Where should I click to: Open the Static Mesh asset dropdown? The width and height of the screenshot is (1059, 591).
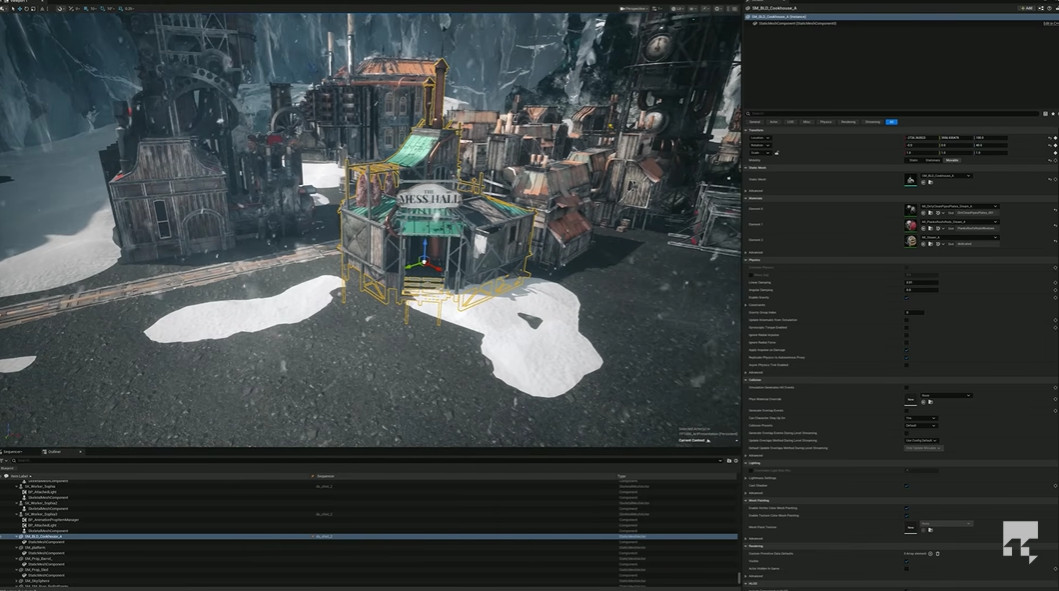[945, 176]
